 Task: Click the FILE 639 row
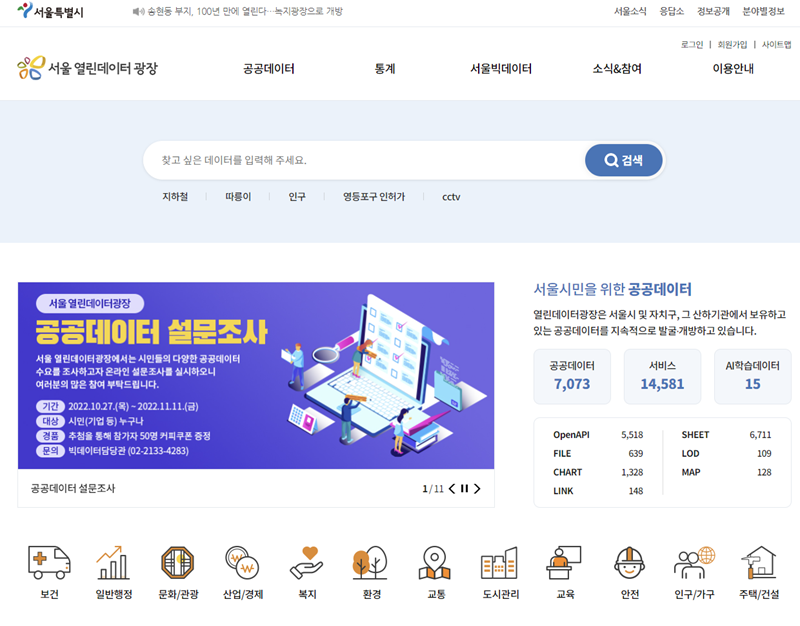pos(598,454)
